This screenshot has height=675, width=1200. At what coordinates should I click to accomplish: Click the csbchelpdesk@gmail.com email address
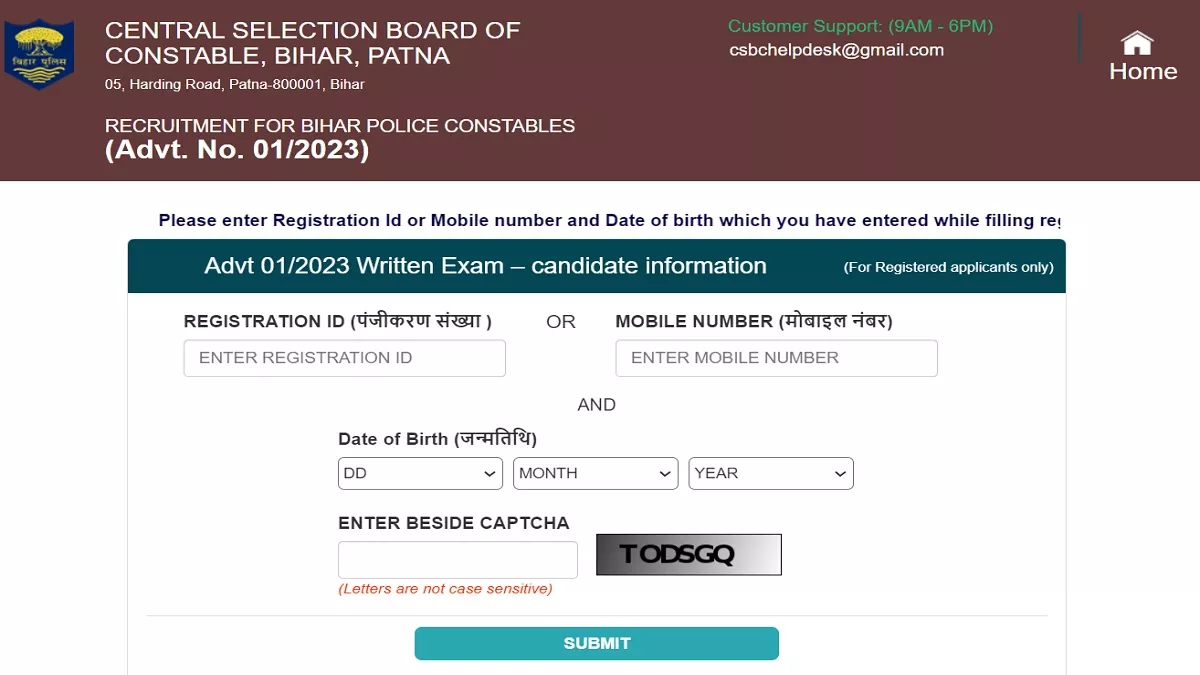837,50
